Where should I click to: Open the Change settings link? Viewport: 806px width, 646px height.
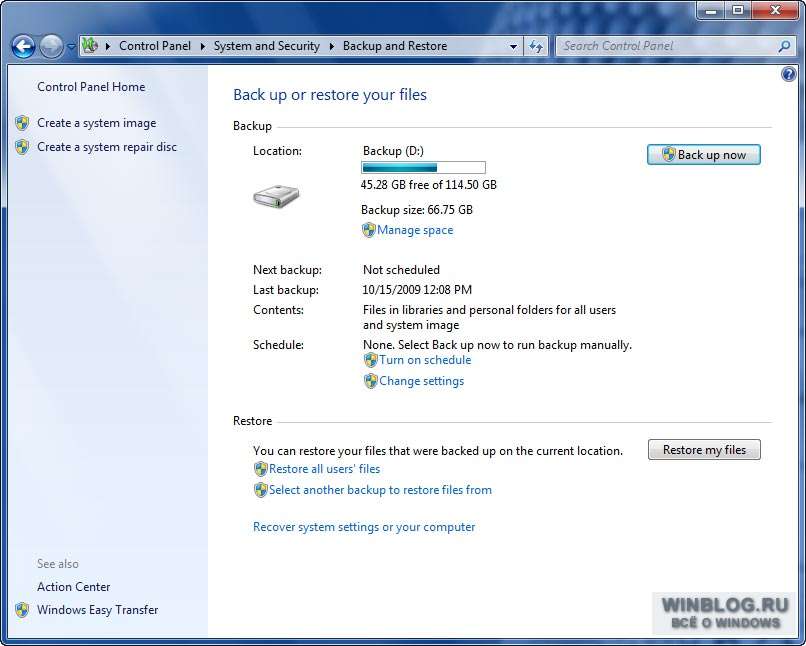coord(422,381)
